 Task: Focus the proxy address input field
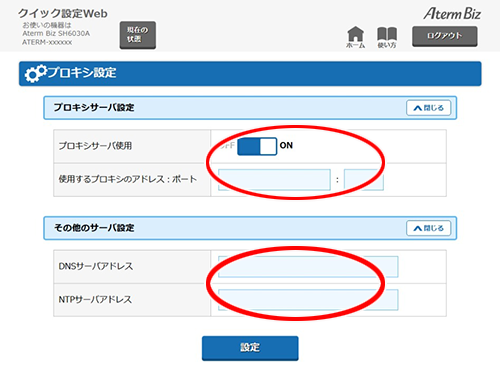[274, 180]
